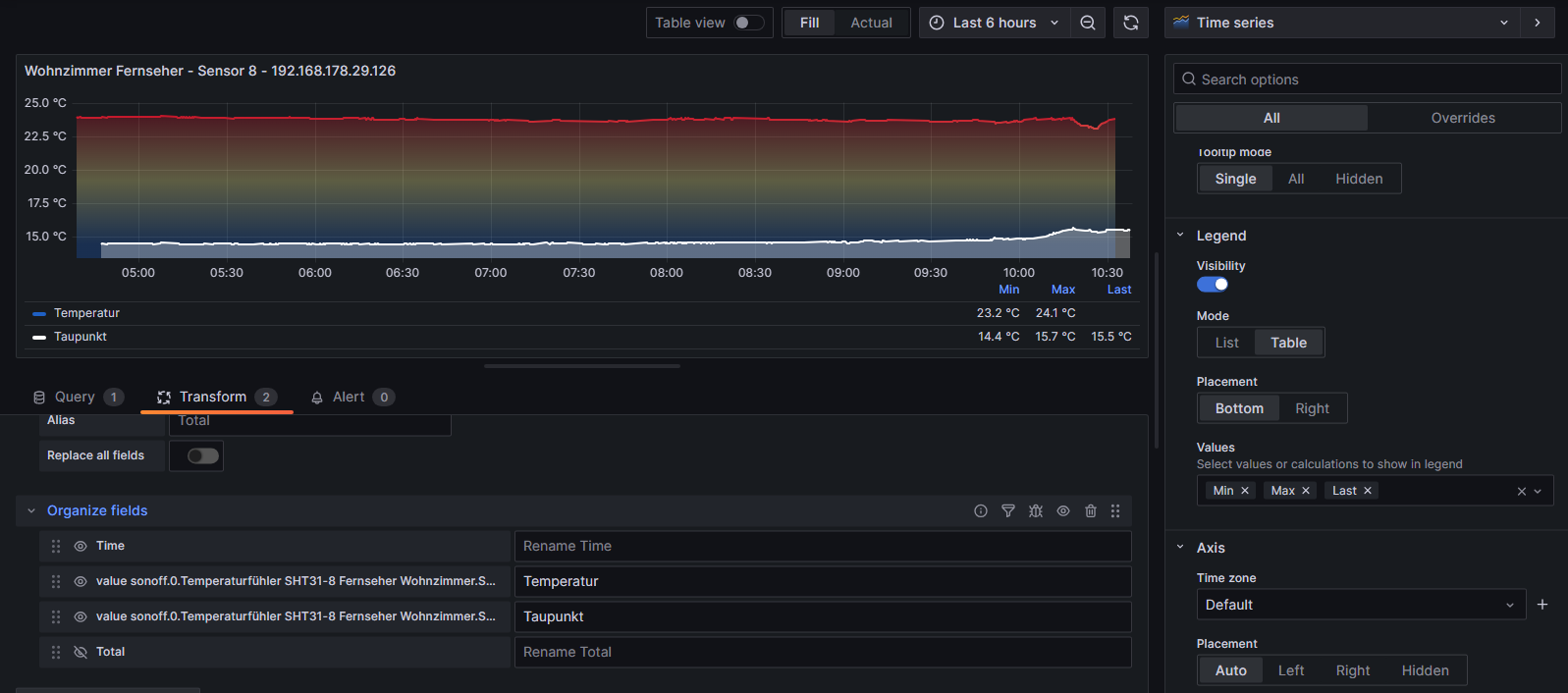Image resolution: width=1568 pixels, height=693 pixels.
Task: Toggle visibility of the Time field
Action: (x=81, y=546)
